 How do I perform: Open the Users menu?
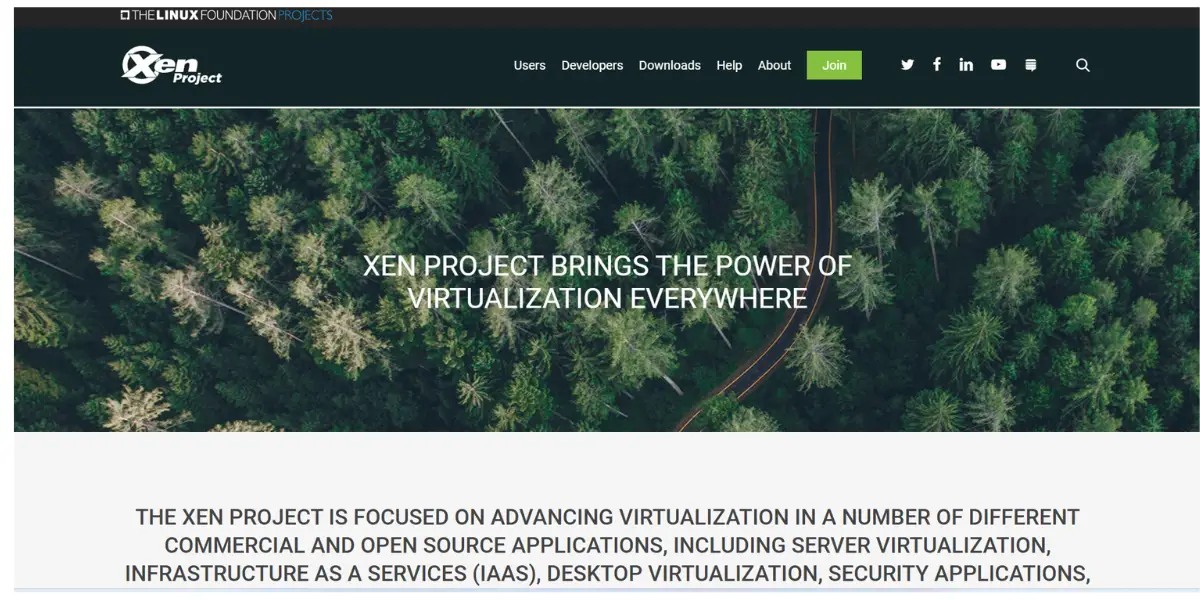530,65
